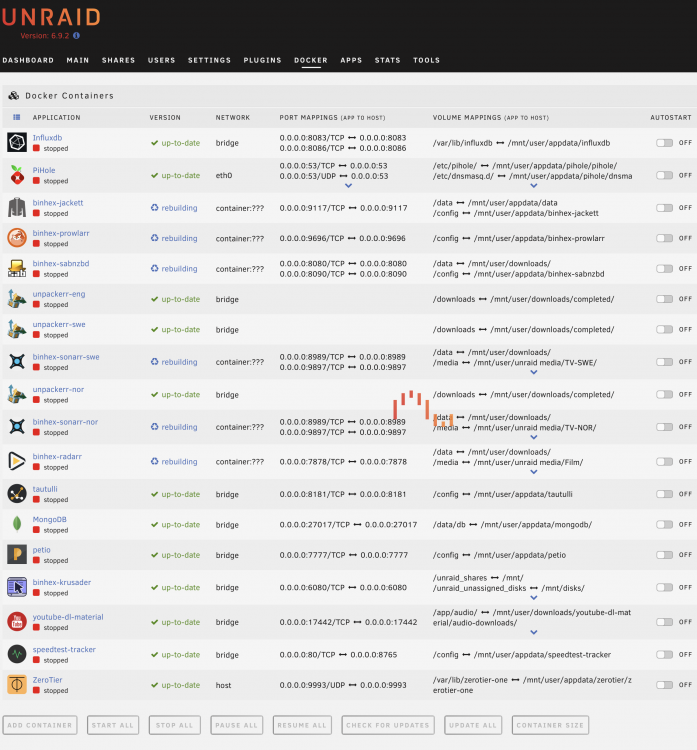
Task: Click the list view icon beside Application header
Action: [x=17, y=117]
